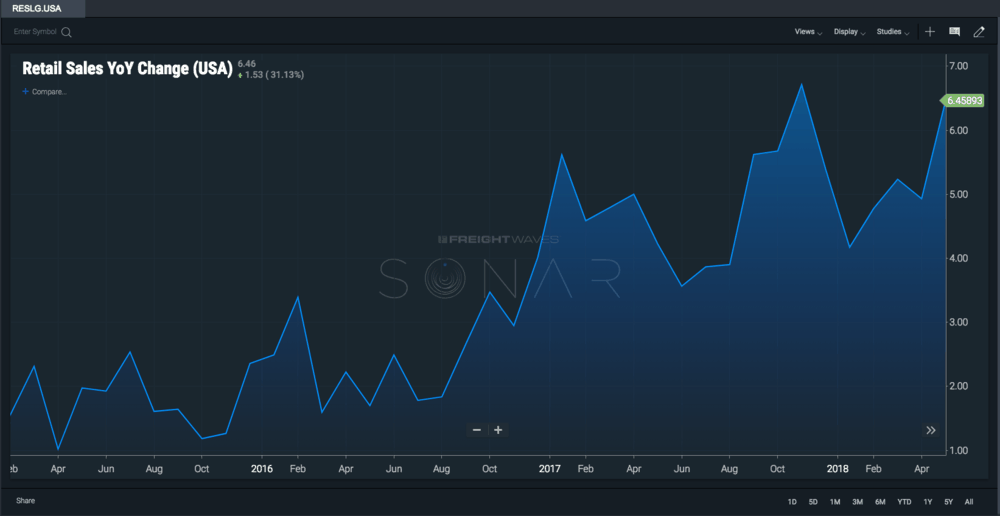Jump to latest with double-arrow icon
Screen dimensions: 1000x516
(930, 430)
